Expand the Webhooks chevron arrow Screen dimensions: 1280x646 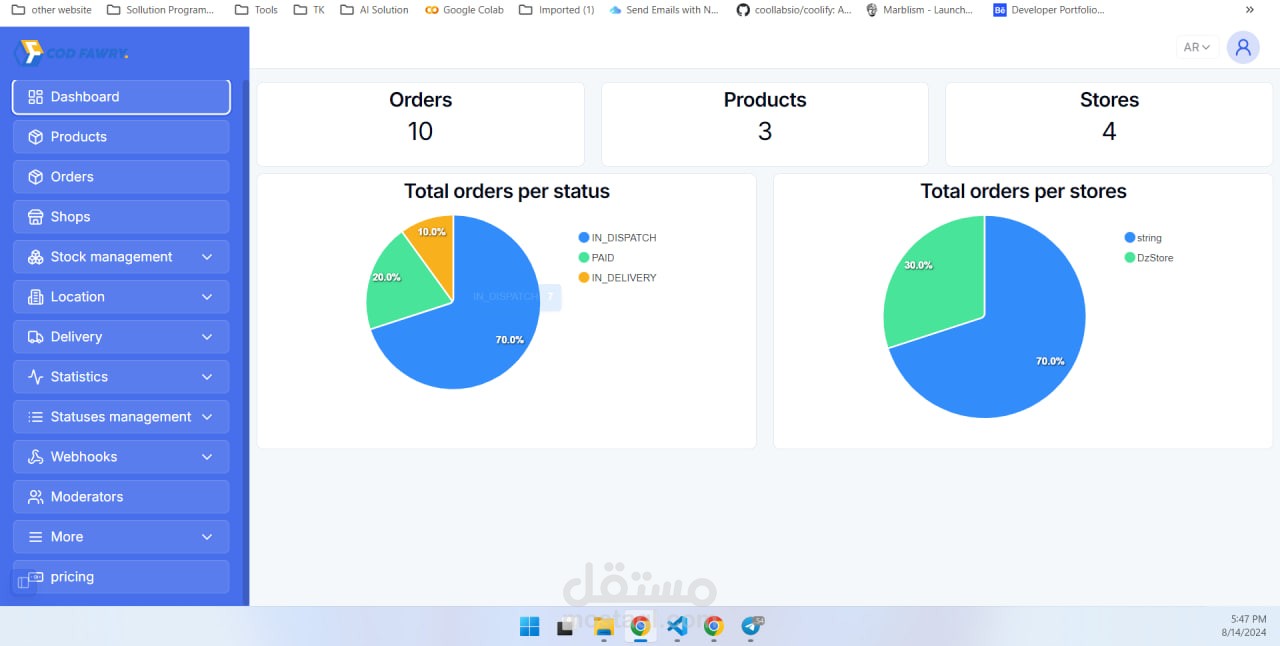(207, 457)
